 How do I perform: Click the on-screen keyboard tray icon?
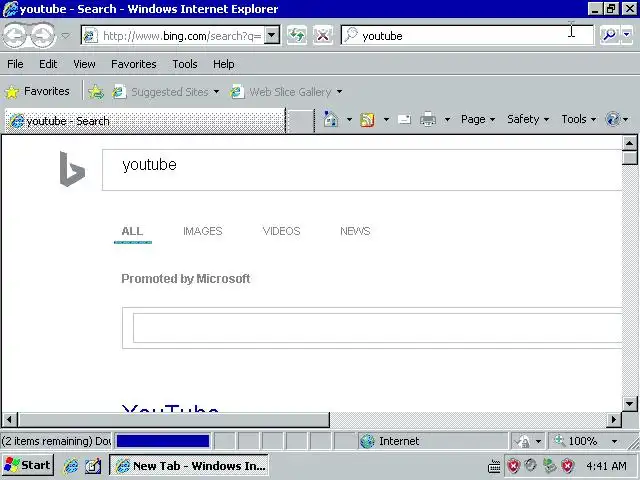point(494,466)
